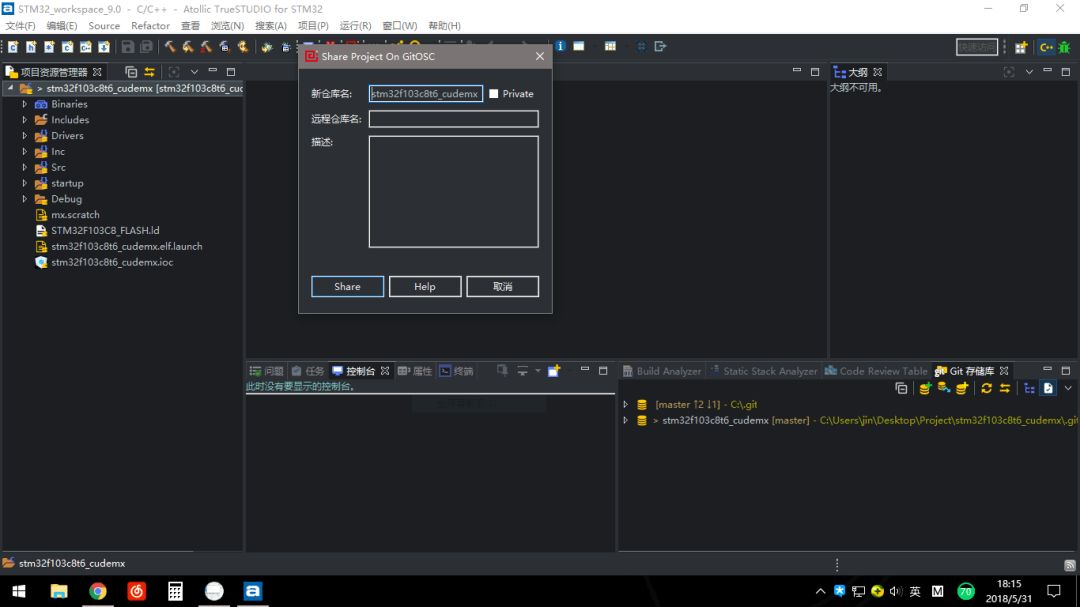Screen dimensions: 1080x607
Task: Open Chrome from the taskbar
Action: point(98,591)
